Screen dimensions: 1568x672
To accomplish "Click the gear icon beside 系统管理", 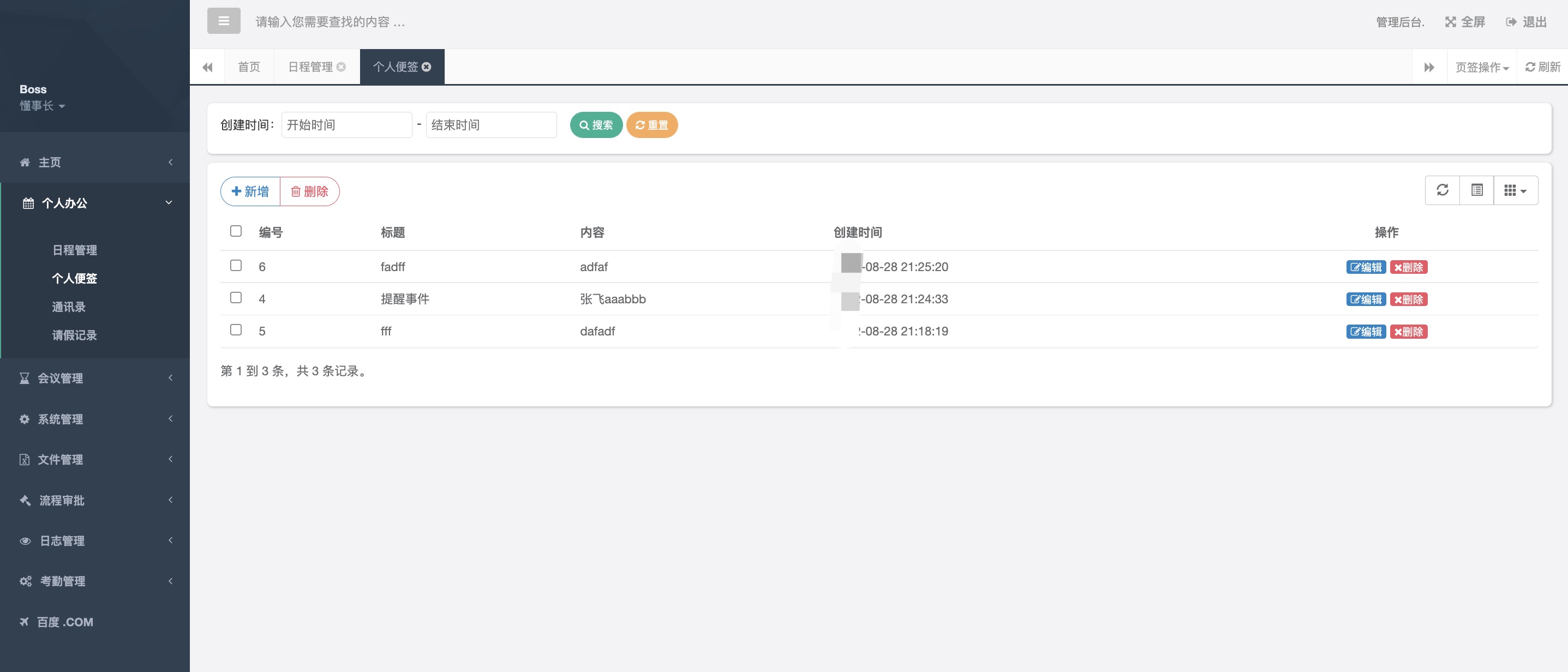I will pos(25,419).
